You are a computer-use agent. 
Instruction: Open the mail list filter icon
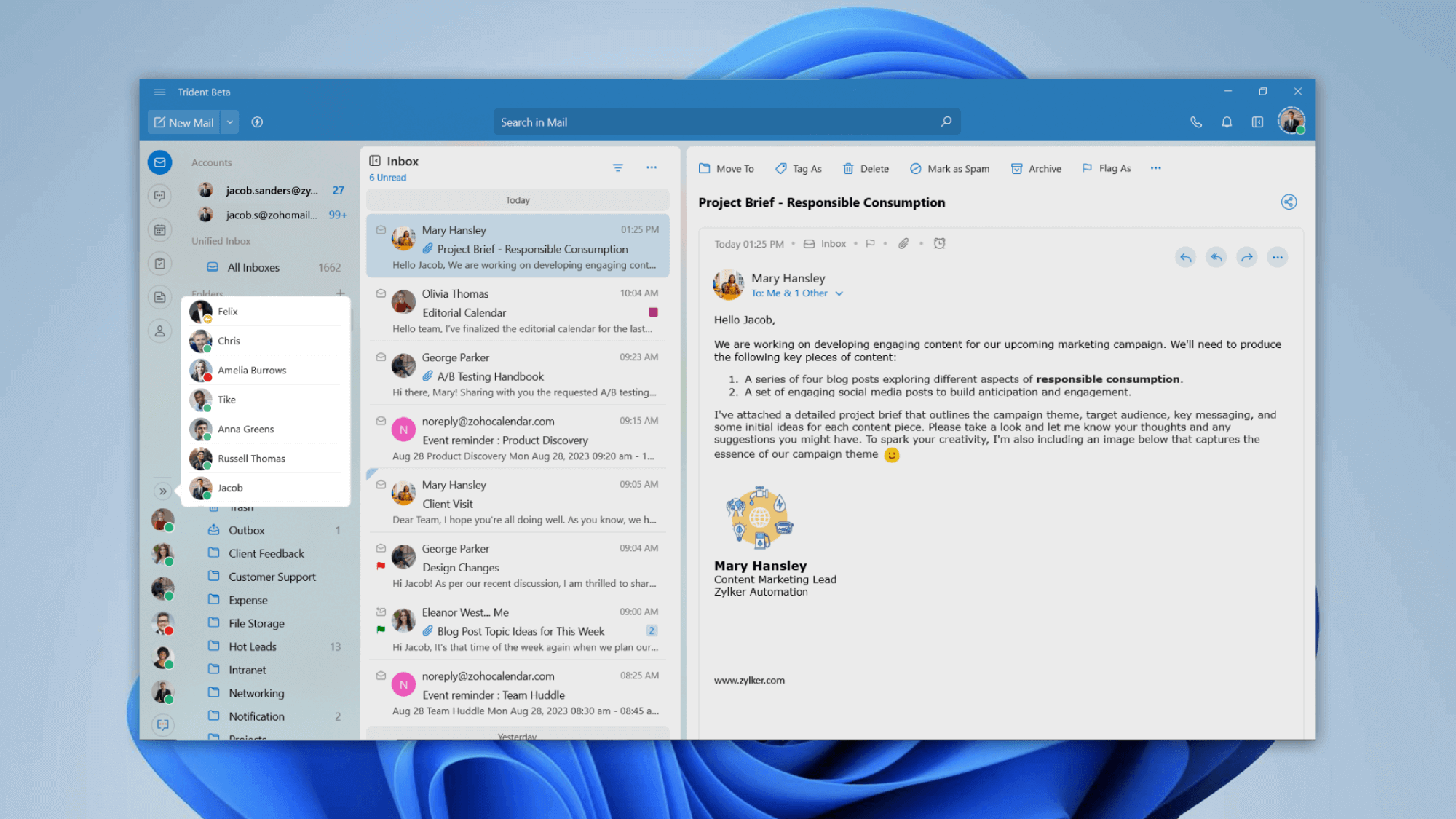pos(617,168)
